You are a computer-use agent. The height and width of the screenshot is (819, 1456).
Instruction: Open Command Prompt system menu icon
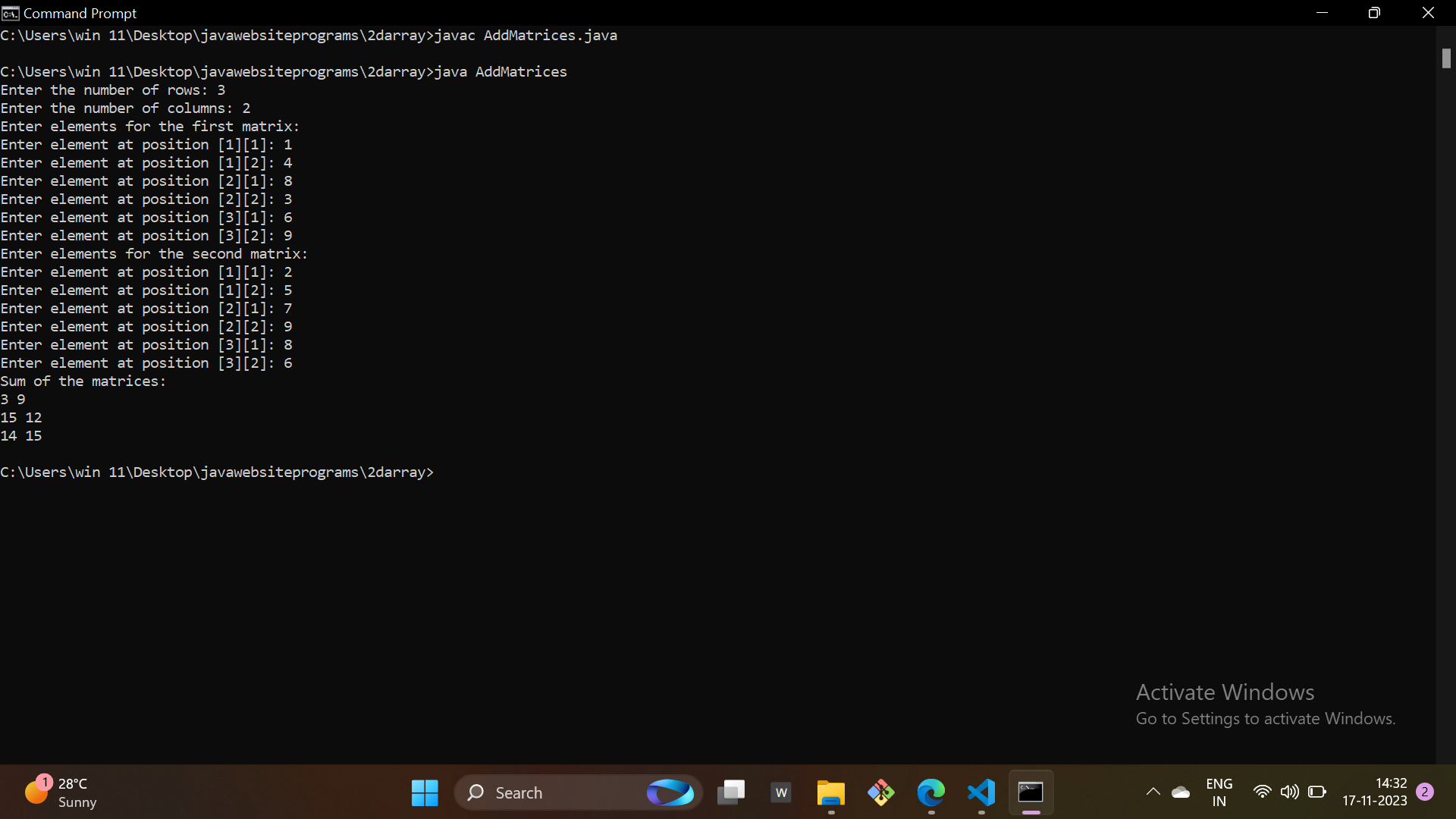(10, 13)
